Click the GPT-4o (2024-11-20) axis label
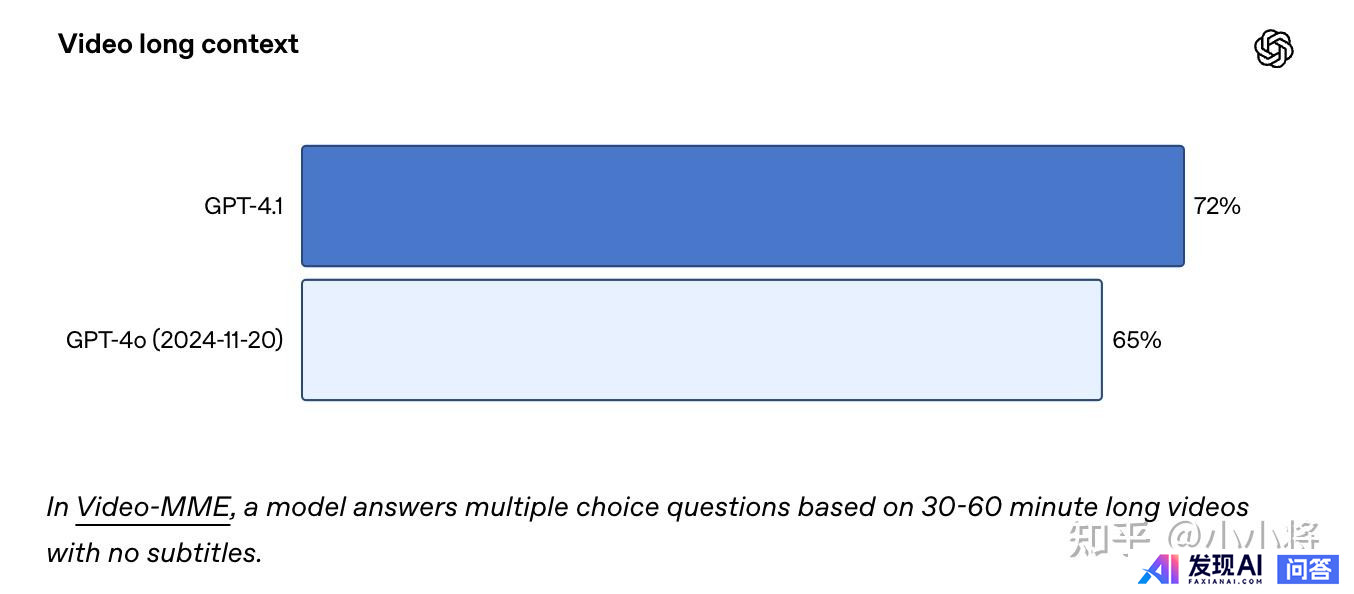This screenshot has height=594, width=1354. coord(175,340)
